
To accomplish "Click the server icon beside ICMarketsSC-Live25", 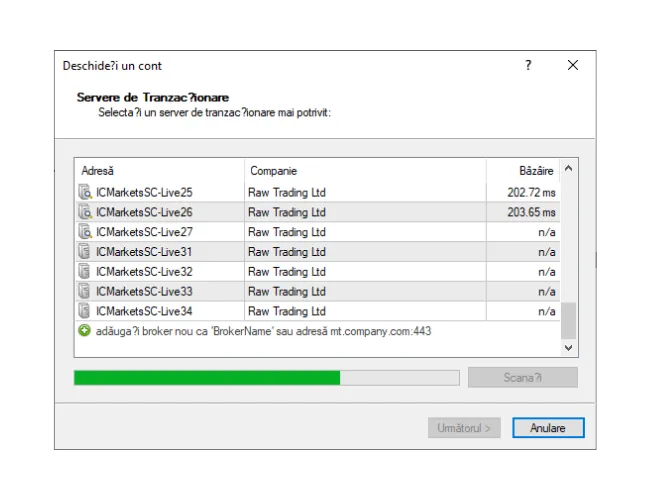I will [85, 192].
